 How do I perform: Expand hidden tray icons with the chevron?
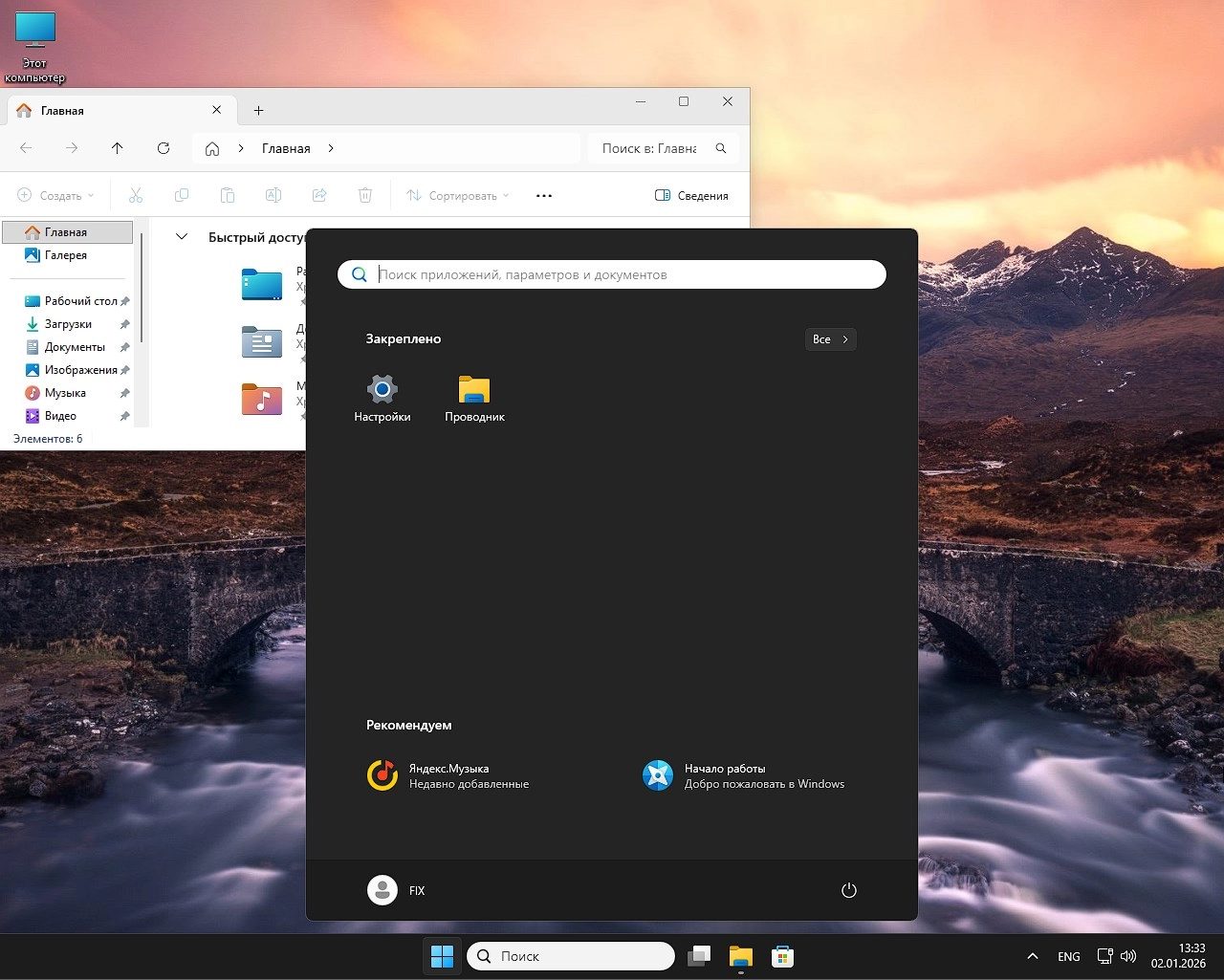[x=1032, y=955]
